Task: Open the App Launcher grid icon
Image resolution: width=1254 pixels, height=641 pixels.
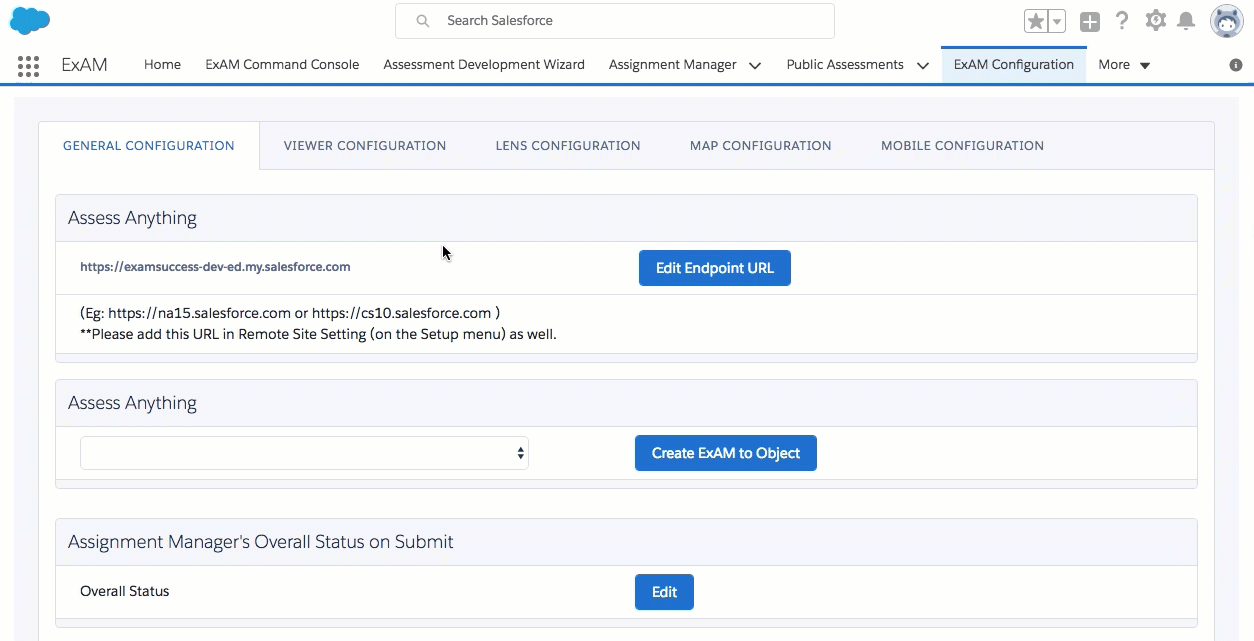Action: click(x=28, y=66)
